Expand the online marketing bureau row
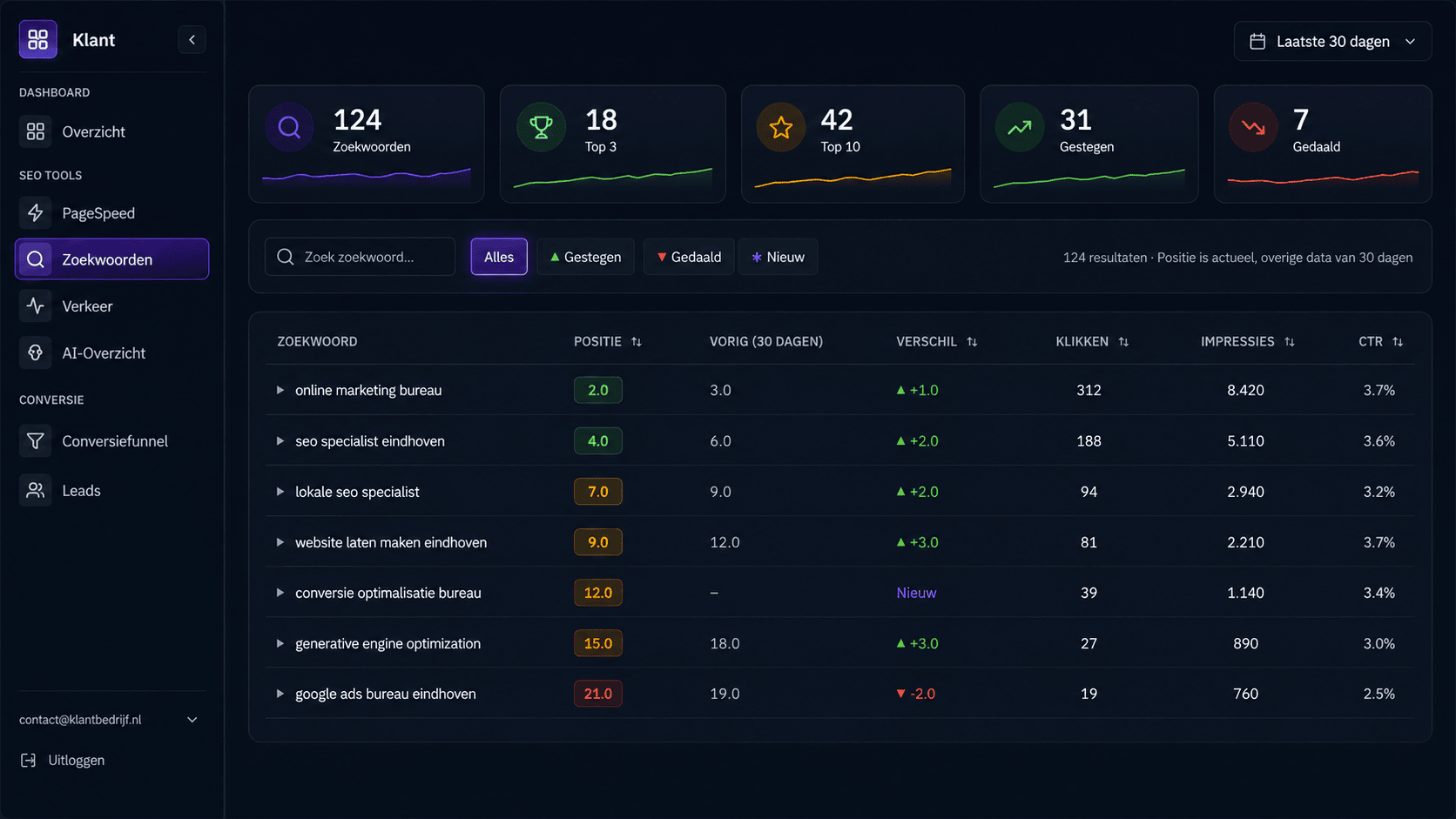This screenshot has width=1456, height=819. click(x=280, y=390)
